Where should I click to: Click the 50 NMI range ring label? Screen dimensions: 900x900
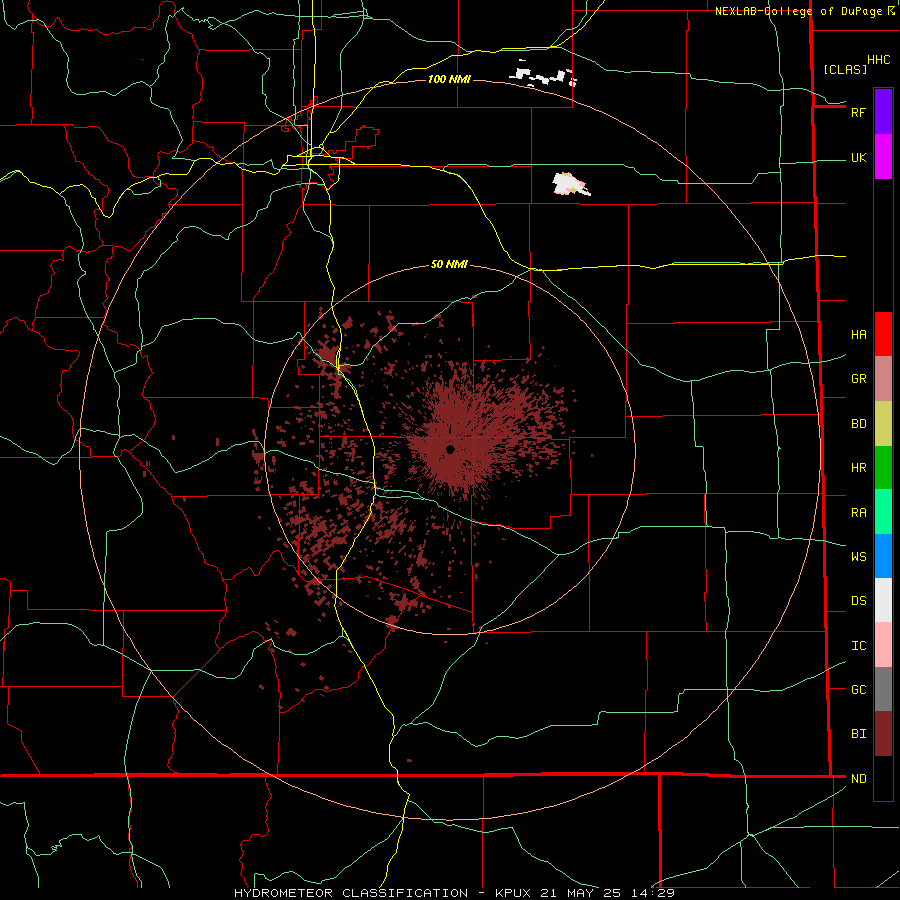(x=449, y=264)
